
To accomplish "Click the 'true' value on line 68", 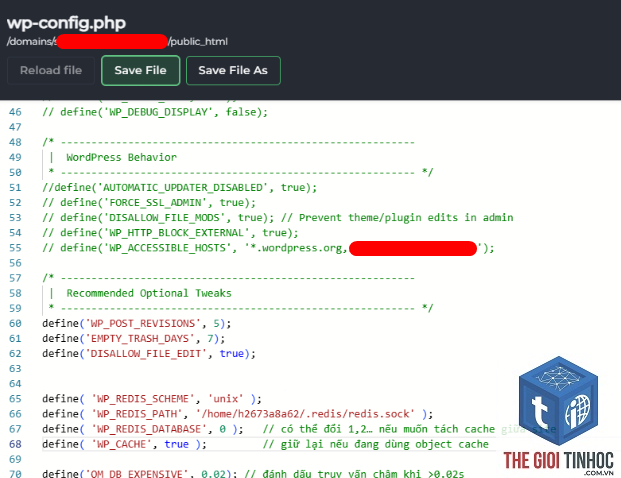I will 177,444.
